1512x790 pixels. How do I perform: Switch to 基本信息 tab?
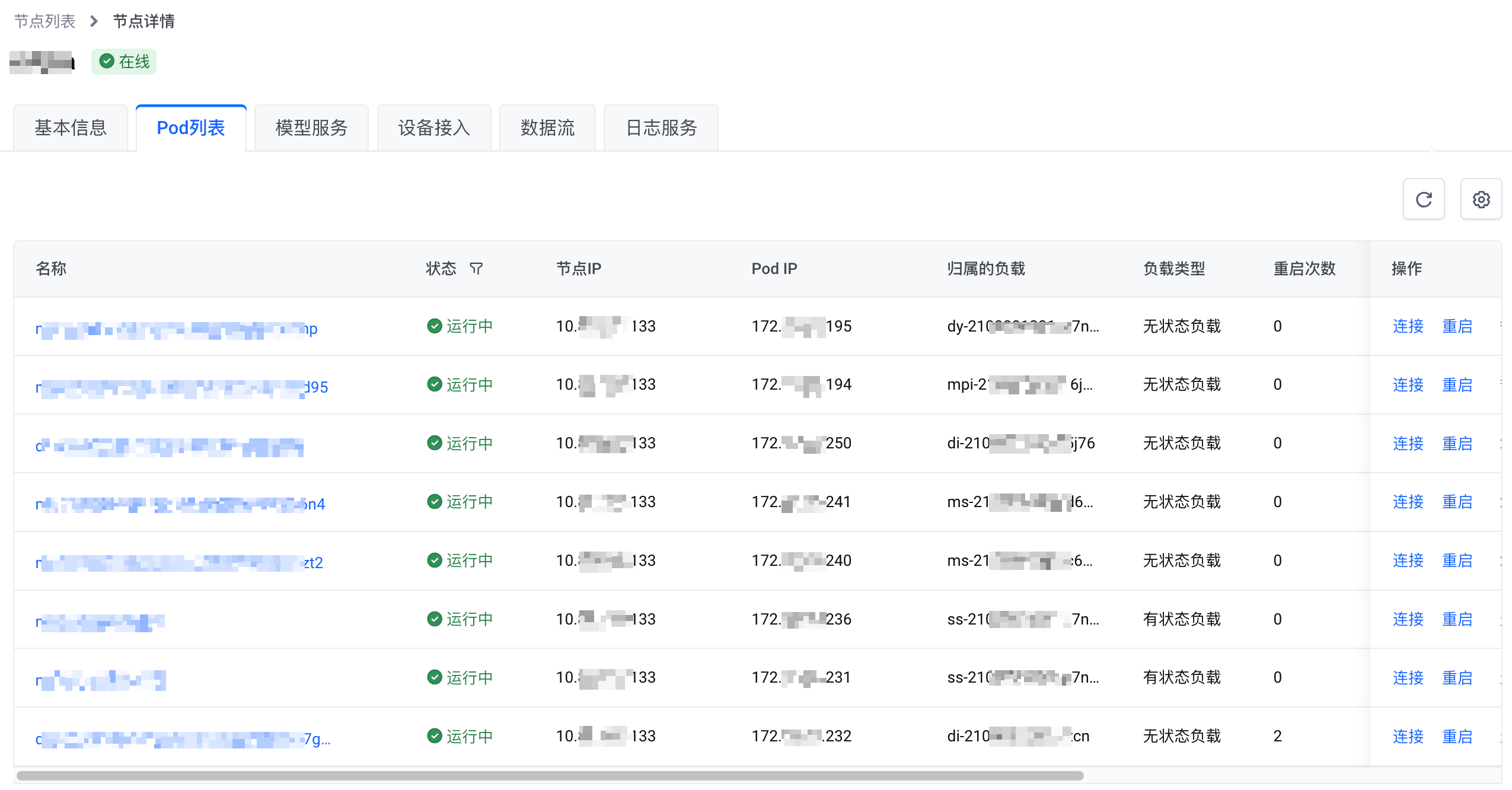coord(71,128)
